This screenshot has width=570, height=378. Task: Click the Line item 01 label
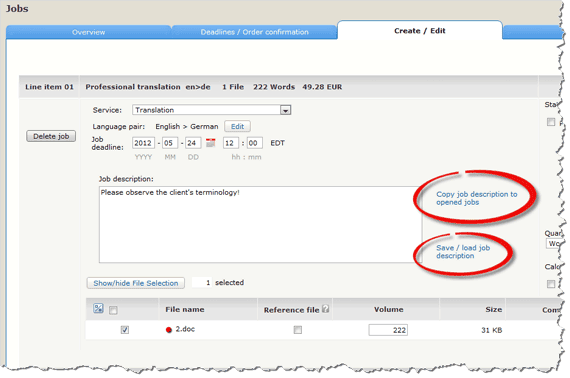coord(49,87)
